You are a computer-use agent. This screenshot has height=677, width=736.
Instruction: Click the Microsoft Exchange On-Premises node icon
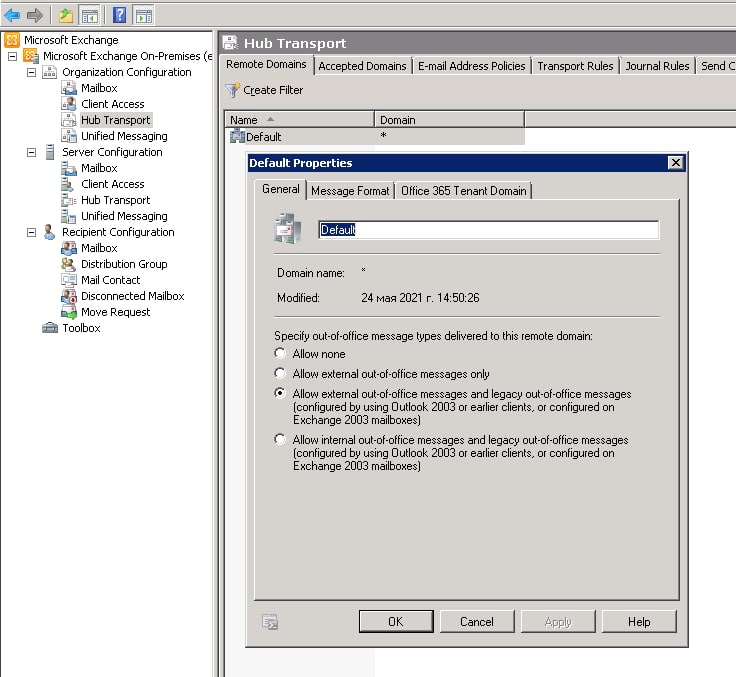[x=31, y=56]
